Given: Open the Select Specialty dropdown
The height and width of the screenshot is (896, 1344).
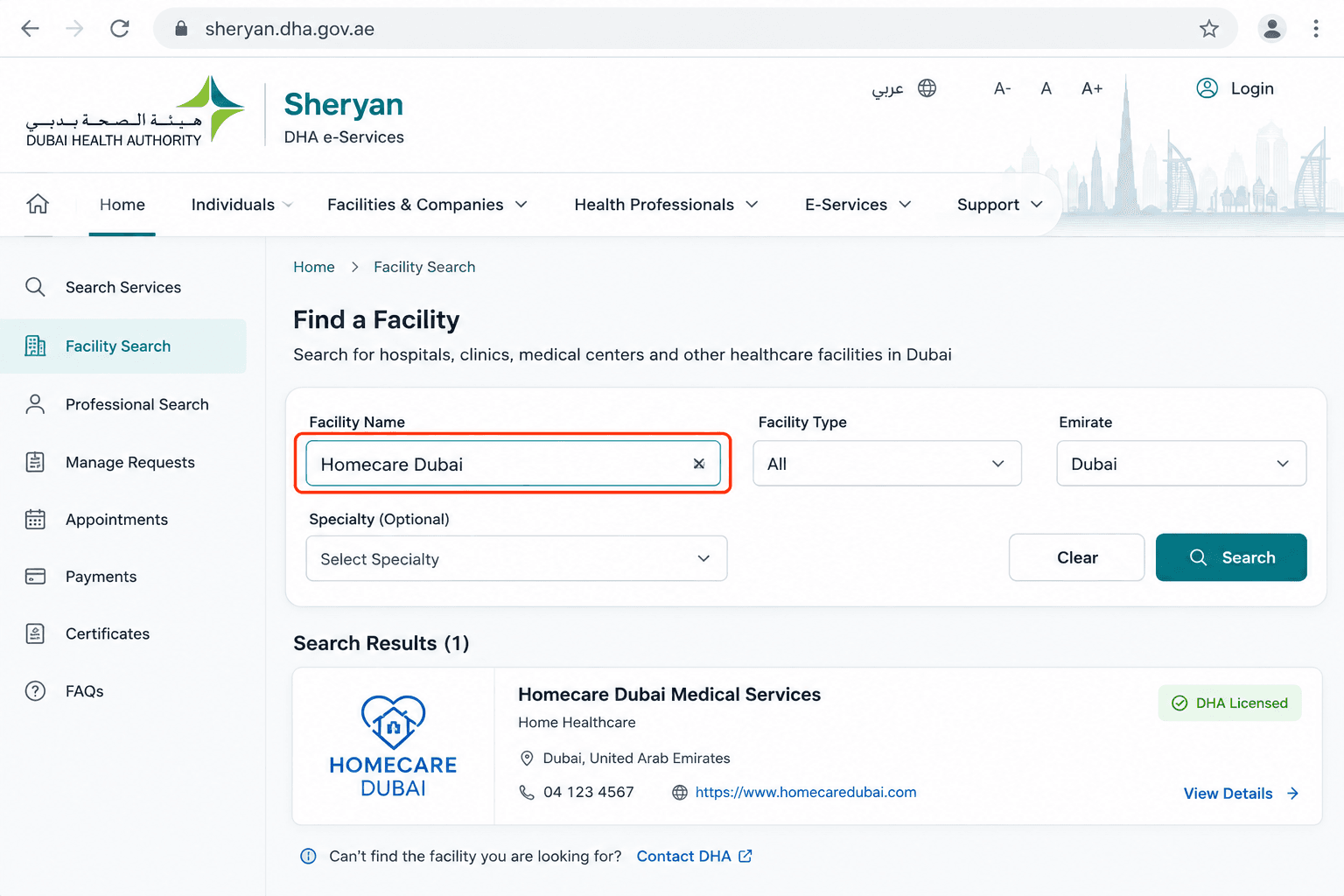Looking at the screenshot, I should (x=516, y=558).
